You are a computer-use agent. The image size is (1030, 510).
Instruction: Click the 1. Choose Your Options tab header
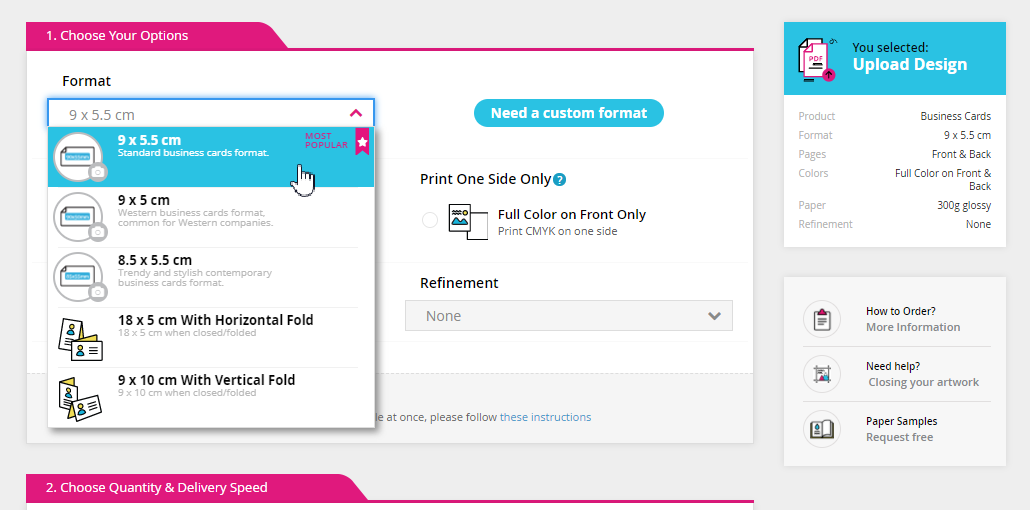(117, 35)
